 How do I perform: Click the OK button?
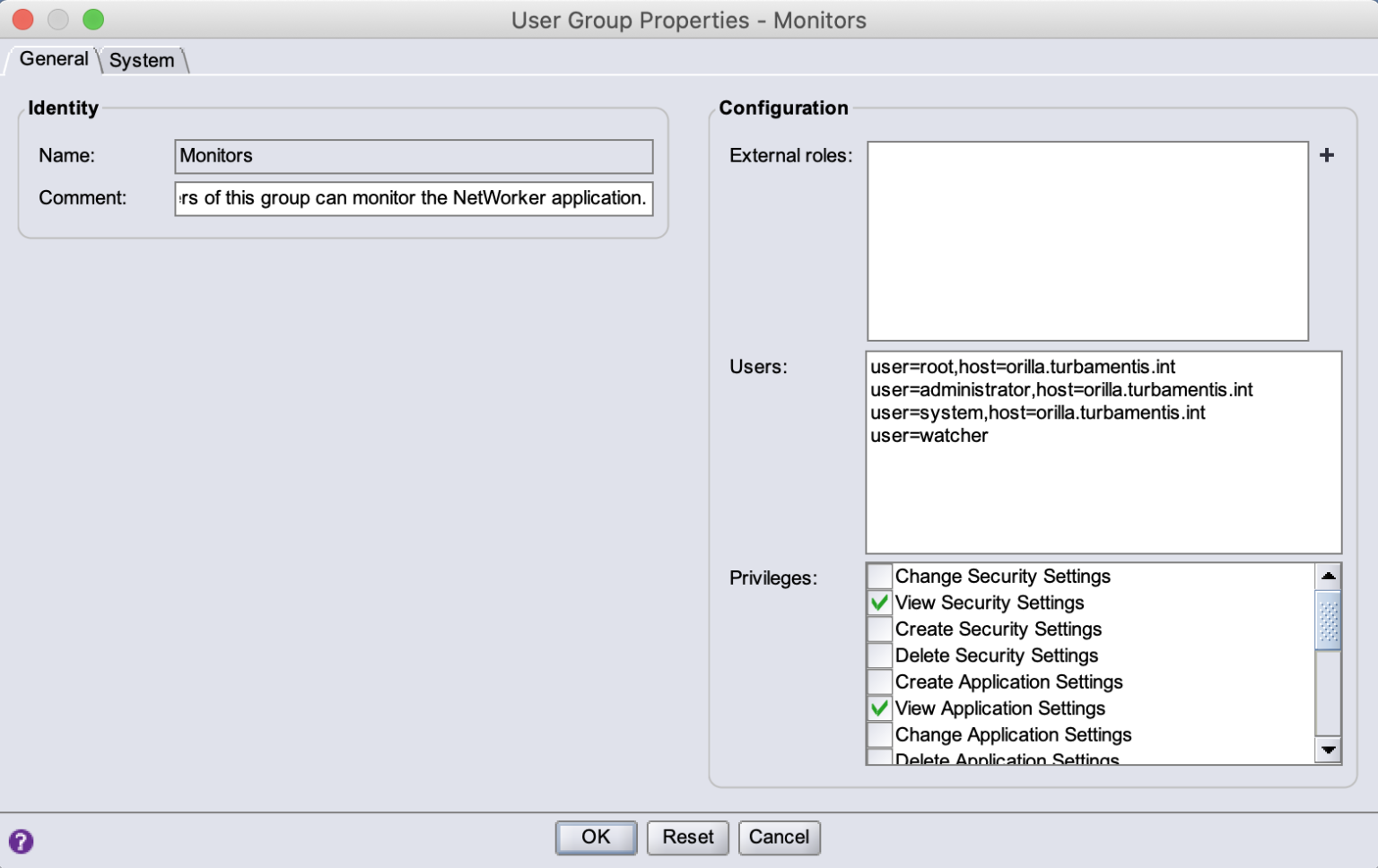coord(596,838)
